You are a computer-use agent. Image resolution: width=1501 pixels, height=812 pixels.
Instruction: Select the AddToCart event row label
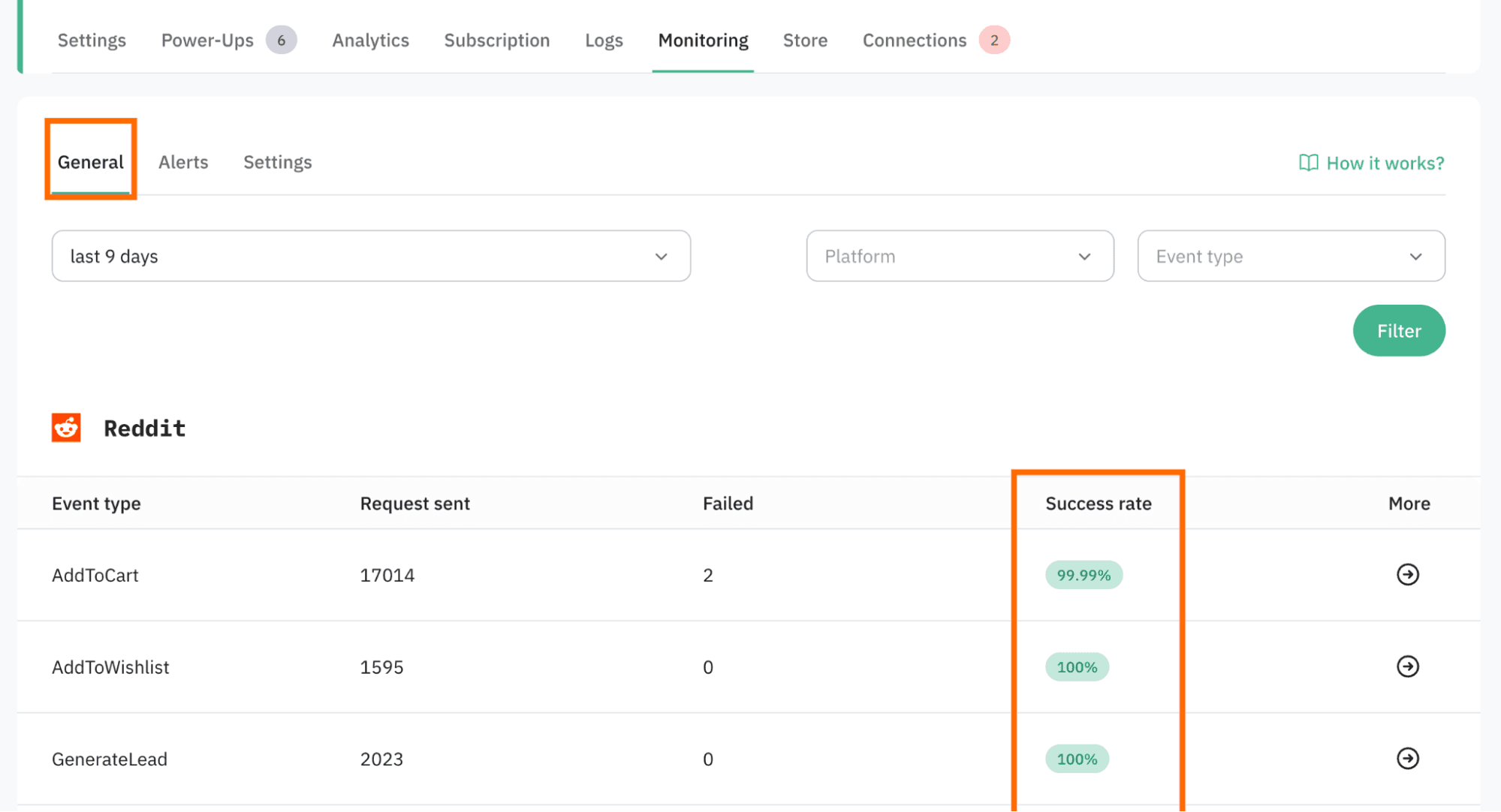[95, 575]
